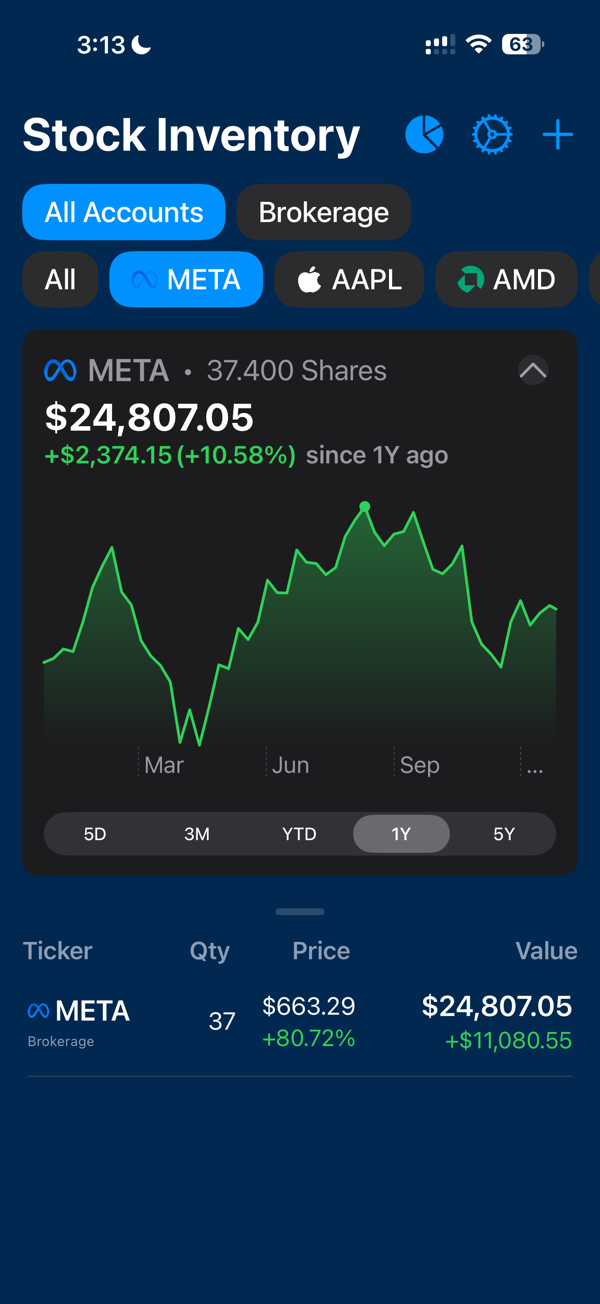Click the Meta logo in the META filter chip

[x=146, y=279]
